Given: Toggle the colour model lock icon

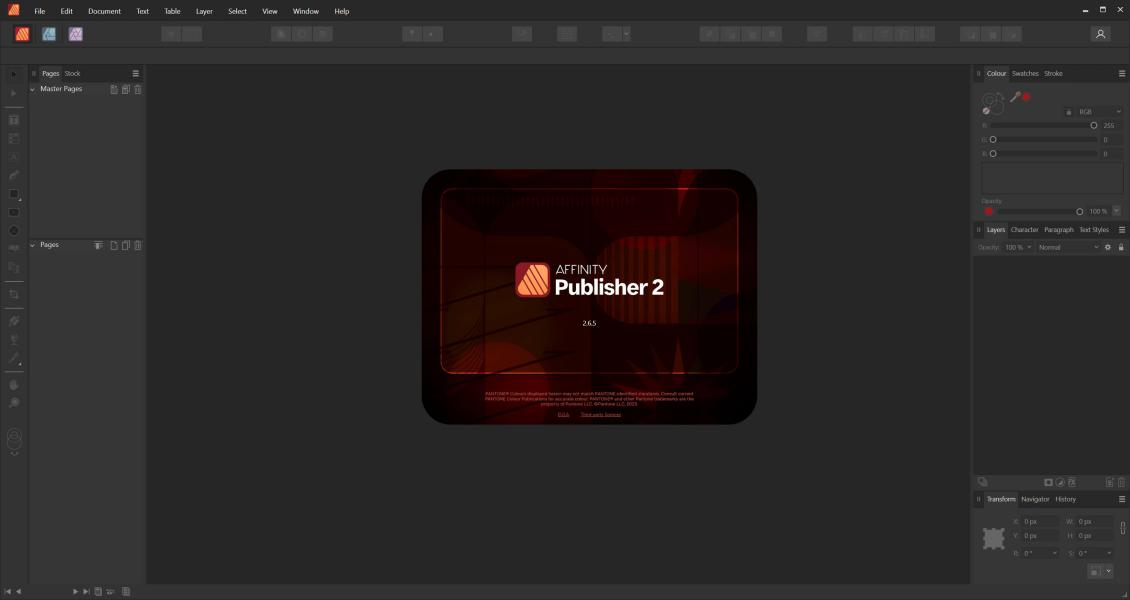Looking at the screenshot, I should click(x=1069, y=112).
